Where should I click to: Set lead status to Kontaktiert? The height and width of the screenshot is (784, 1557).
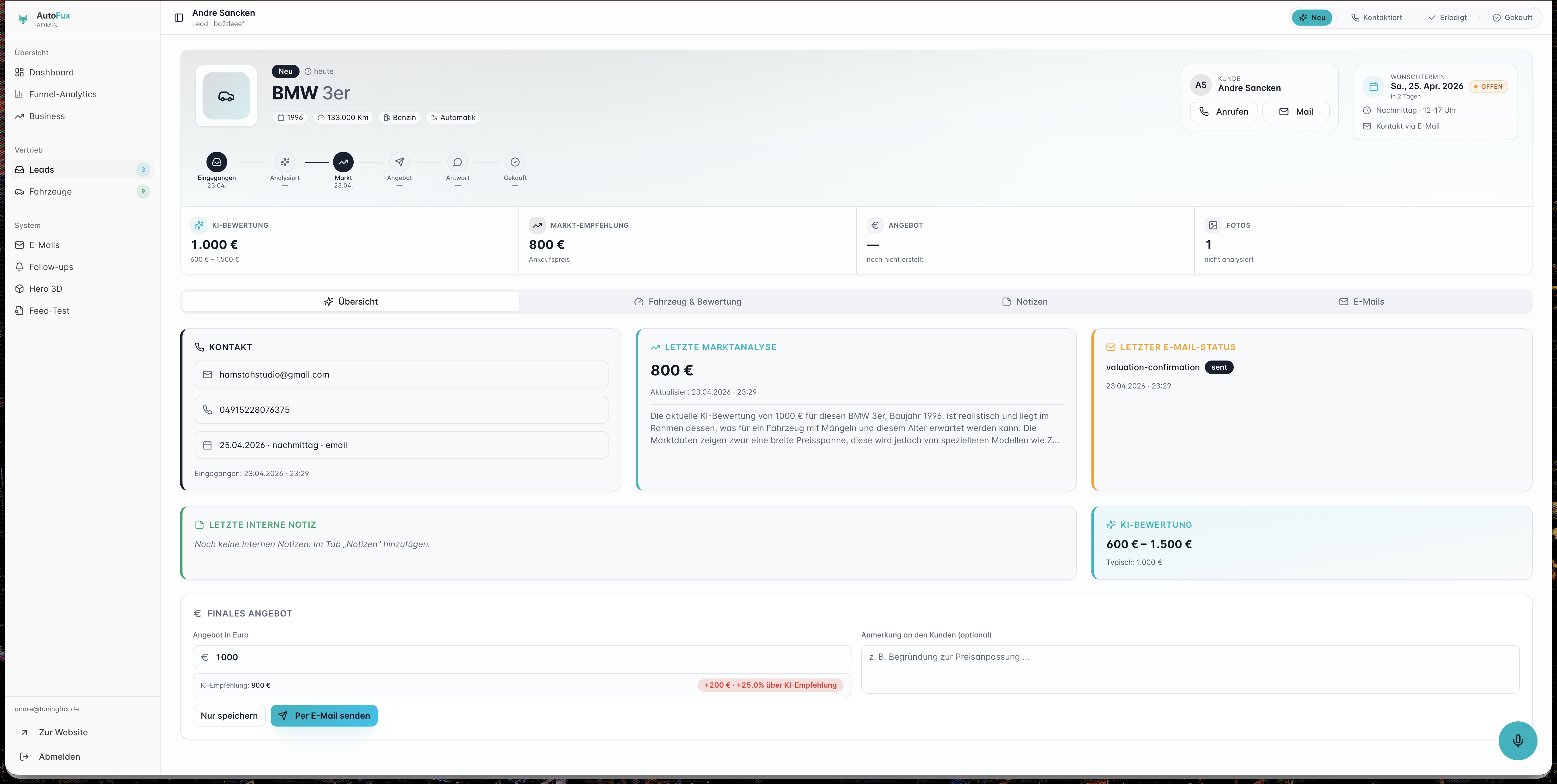[1376, 18]
